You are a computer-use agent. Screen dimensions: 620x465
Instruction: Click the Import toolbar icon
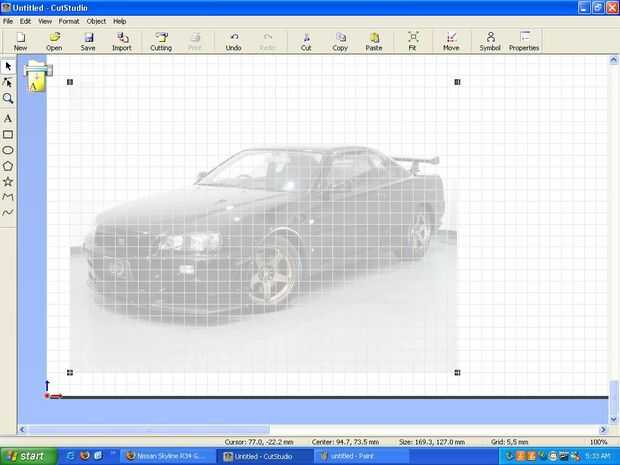pyautogui.click(x=122, y=41)
